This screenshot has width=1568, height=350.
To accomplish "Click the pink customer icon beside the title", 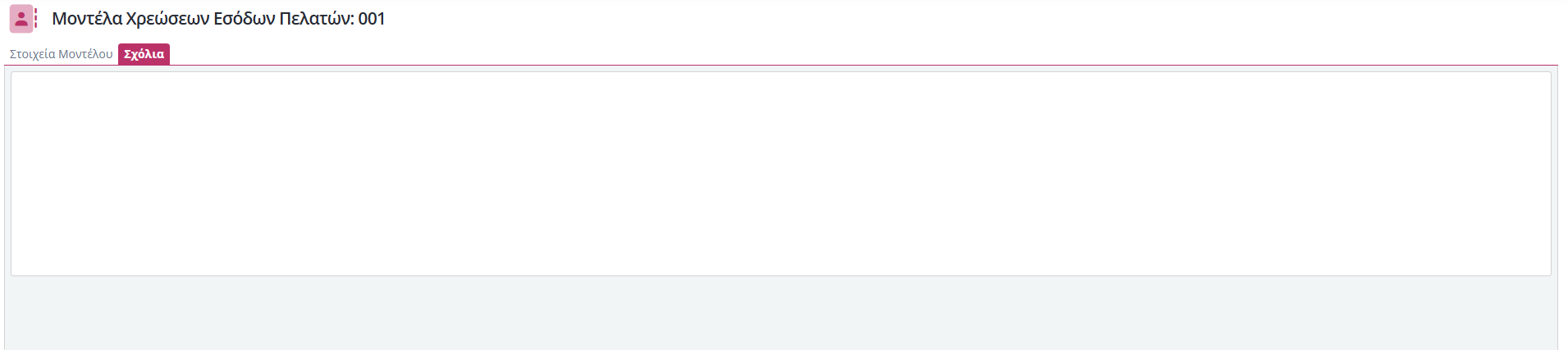I will click(x=21, y=19).
